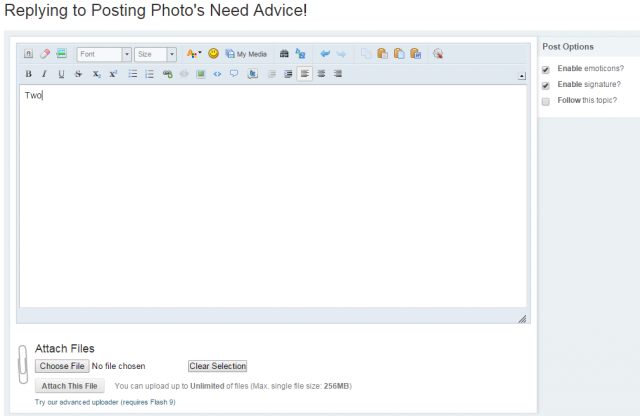Viewport: 640px width, 416px height.
Task: Check the Follow this topic box
Action: click(545, 101)
